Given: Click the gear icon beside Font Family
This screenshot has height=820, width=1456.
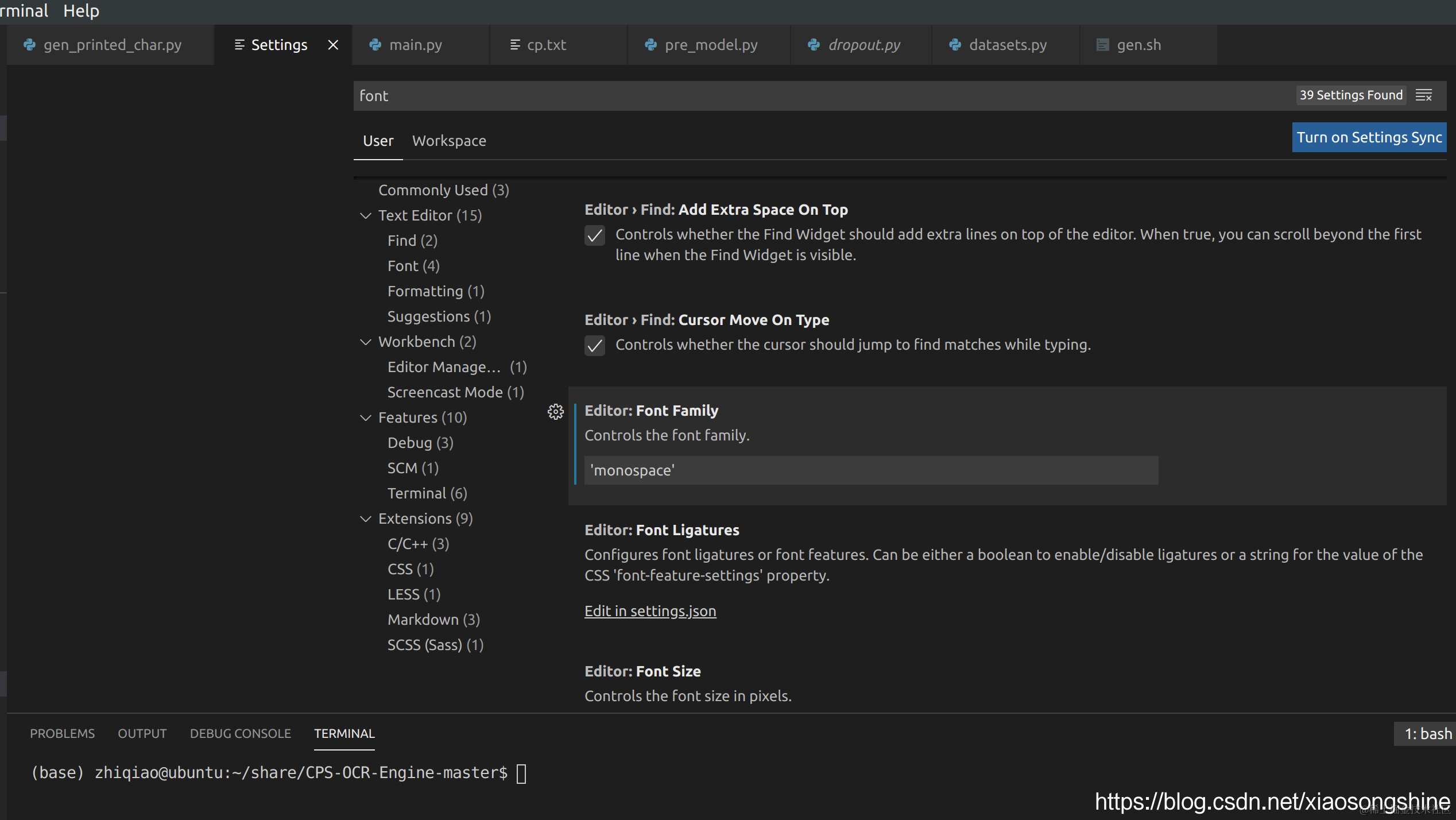Looking at the screenshot, I should pyautogui.click(x=555, y=412).
